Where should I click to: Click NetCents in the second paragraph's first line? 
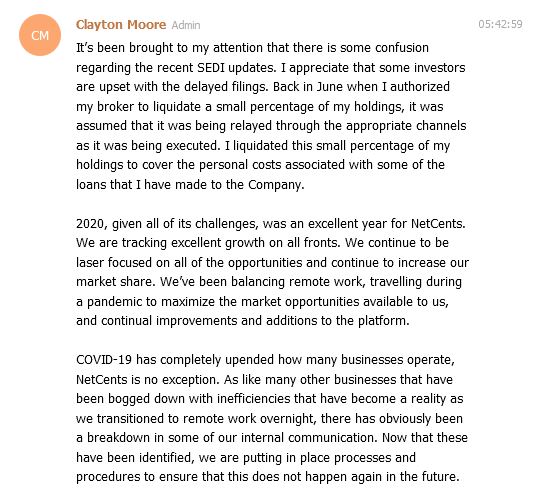pos(438,224)
